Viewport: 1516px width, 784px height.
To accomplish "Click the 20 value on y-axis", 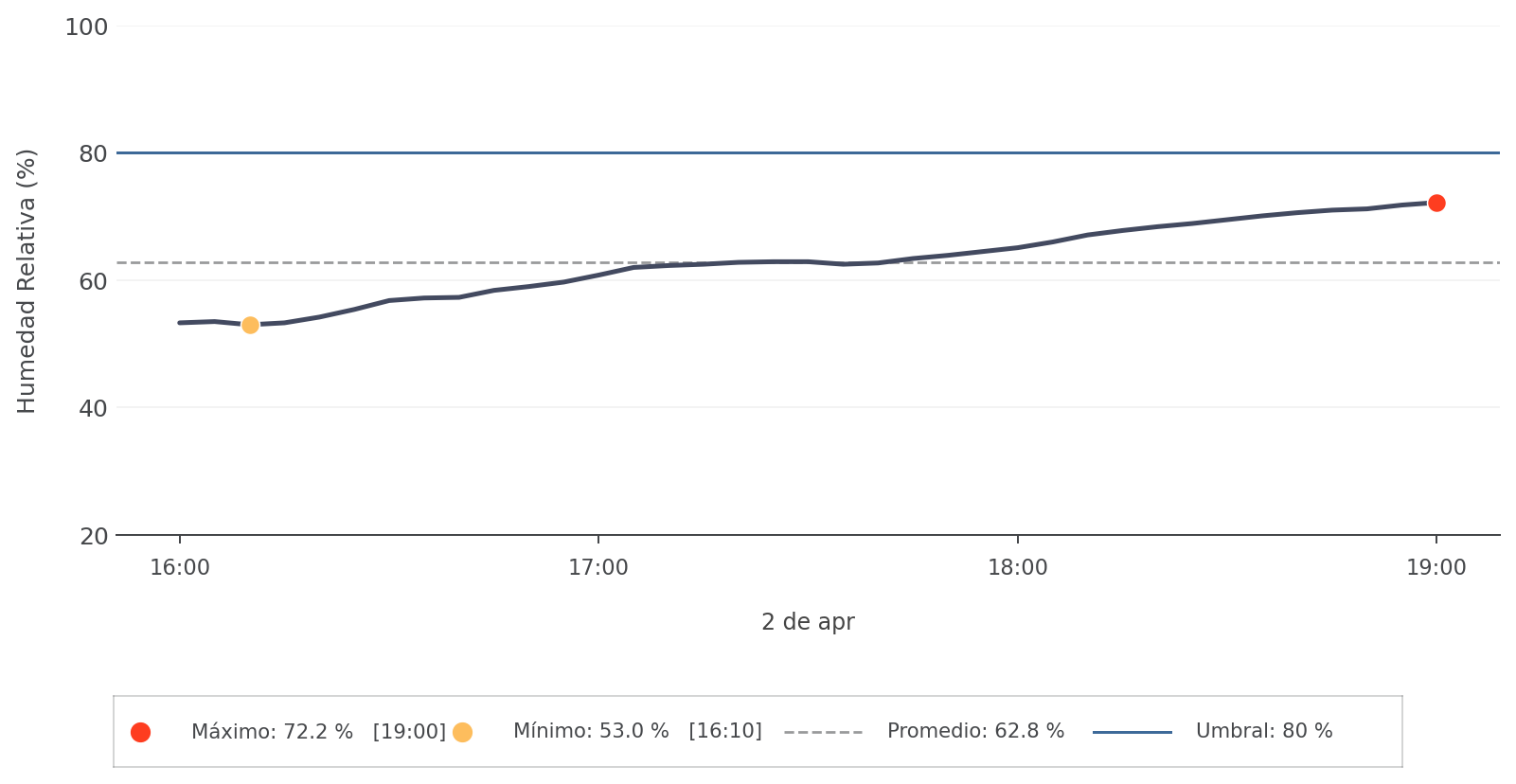I will coord(94,537).
